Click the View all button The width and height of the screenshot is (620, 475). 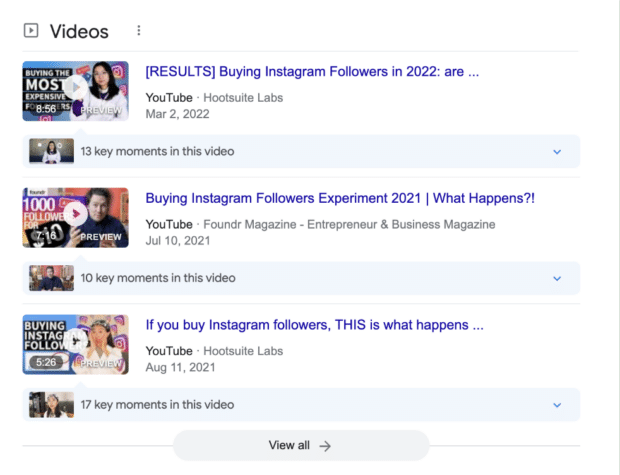click(300, 446)
